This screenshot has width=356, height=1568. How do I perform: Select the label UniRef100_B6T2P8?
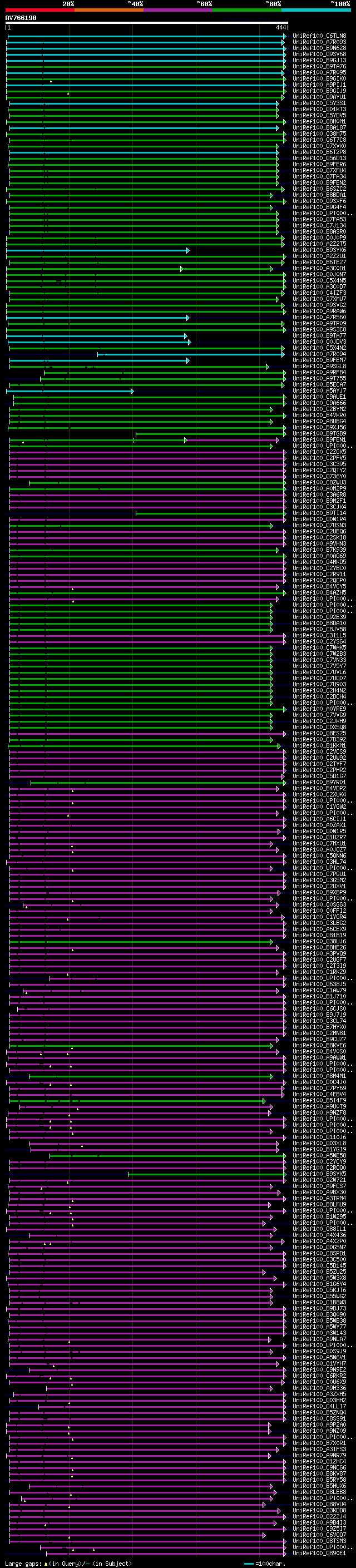319,152
